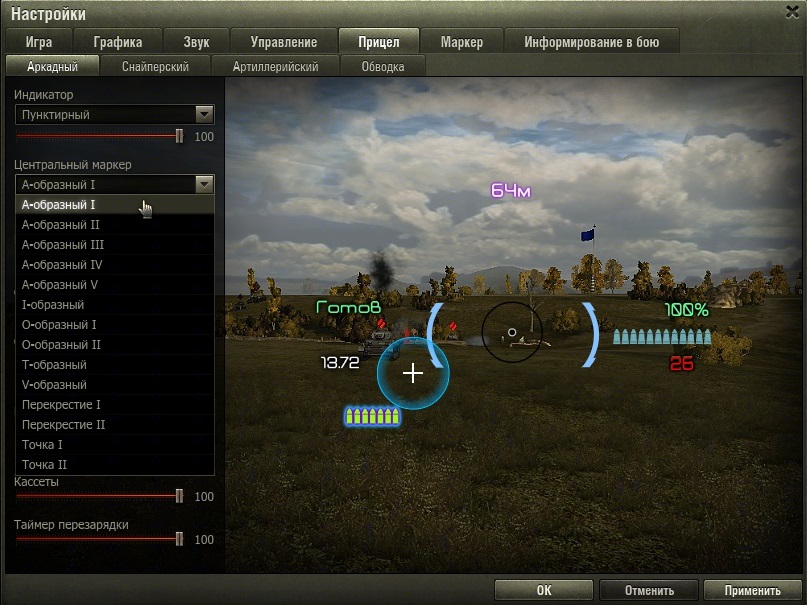Choose А-образный II marker option
This screenshot has width=807, height=605.
click(x=115, y=225)
